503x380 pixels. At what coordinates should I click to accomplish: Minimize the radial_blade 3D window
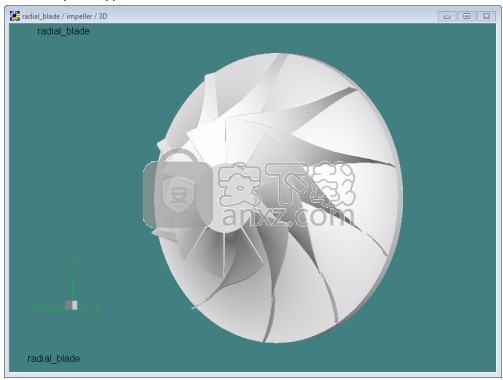pos(447,16)
